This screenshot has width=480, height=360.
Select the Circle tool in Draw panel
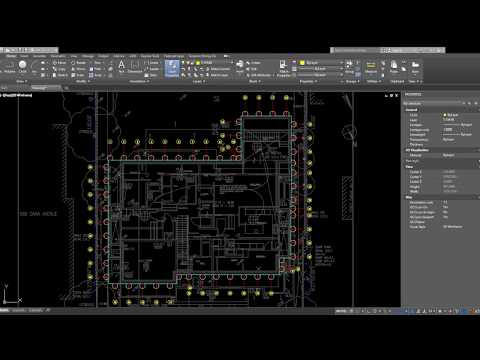22,66
